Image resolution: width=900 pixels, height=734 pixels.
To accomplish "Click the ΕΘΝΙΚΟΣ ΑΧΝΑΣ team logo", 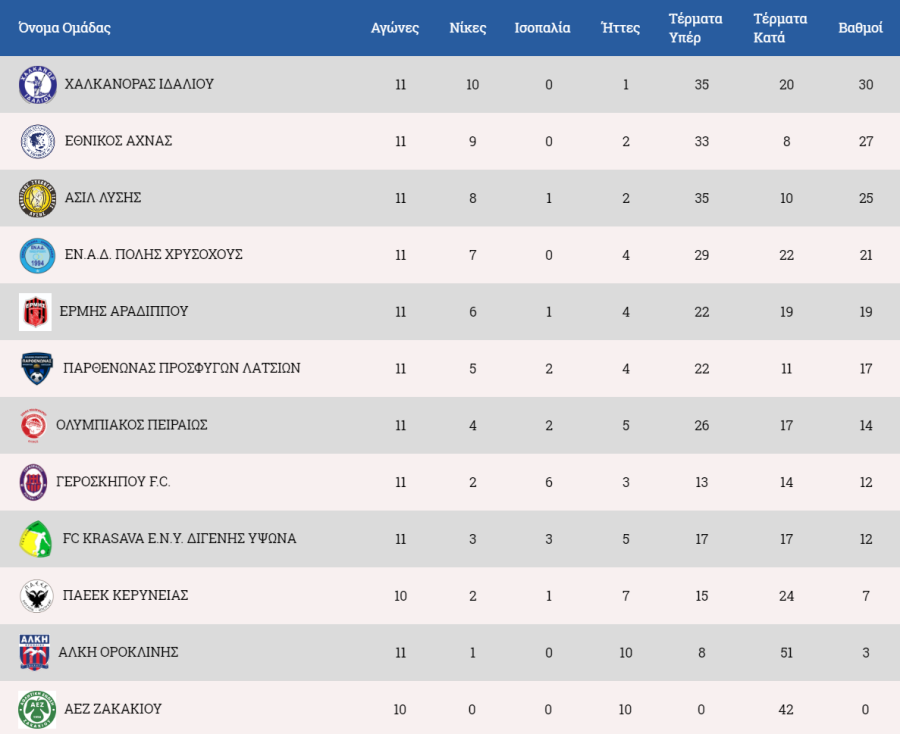I will coord(37,141).
